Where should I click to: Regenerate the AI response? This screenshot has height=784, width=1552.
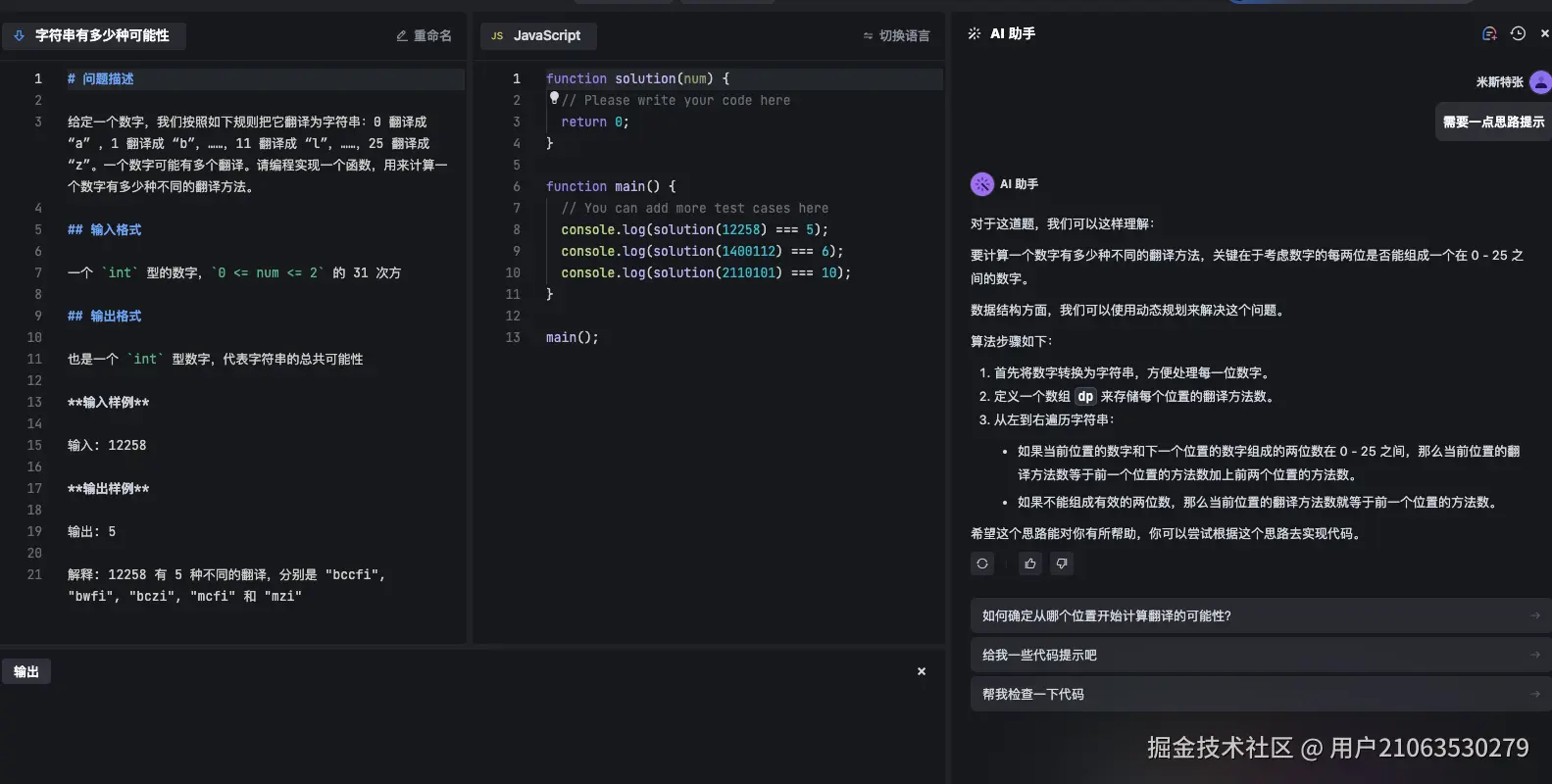982,563
